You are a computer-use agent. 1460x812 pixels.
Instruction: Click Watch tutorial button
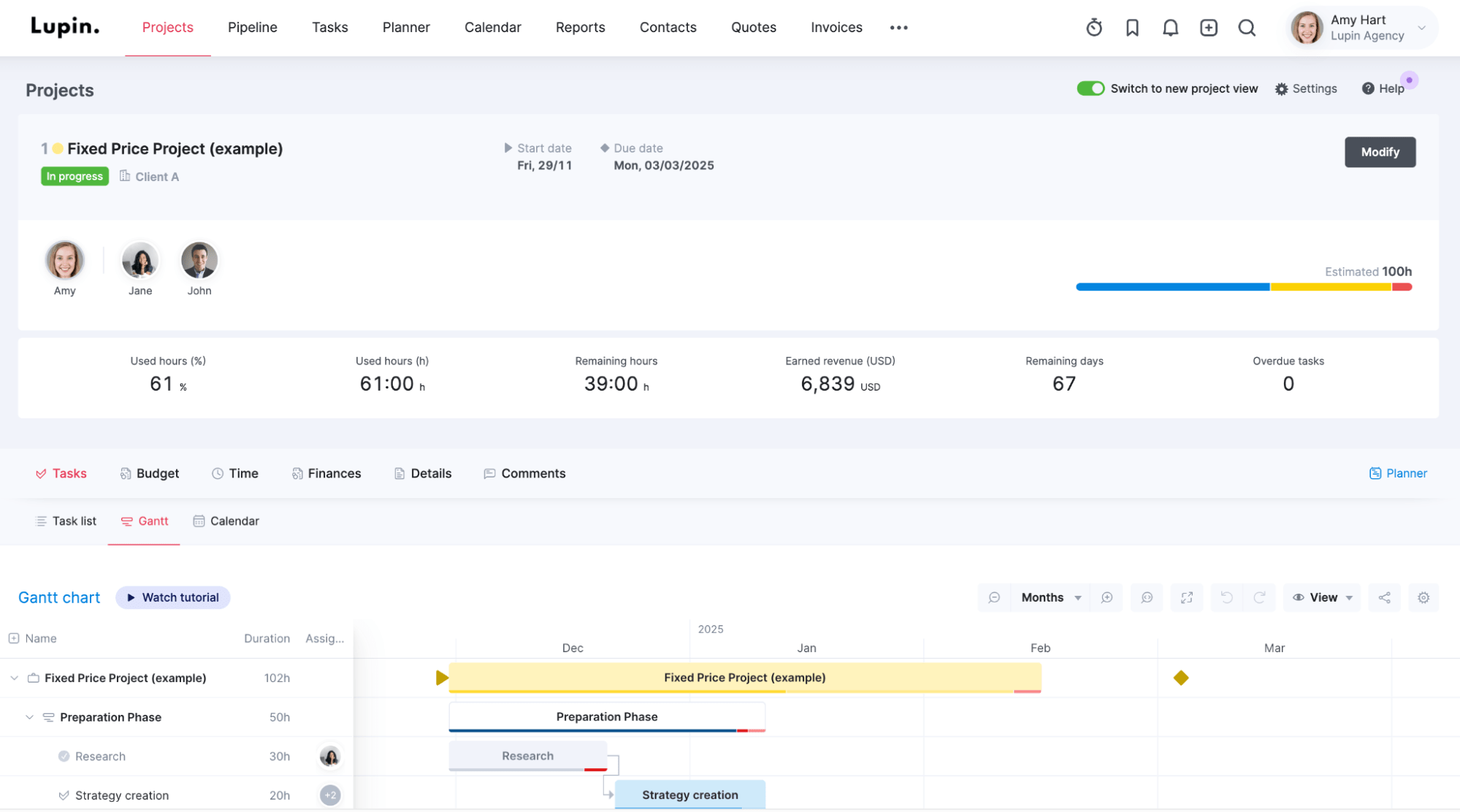click(172, 597)
